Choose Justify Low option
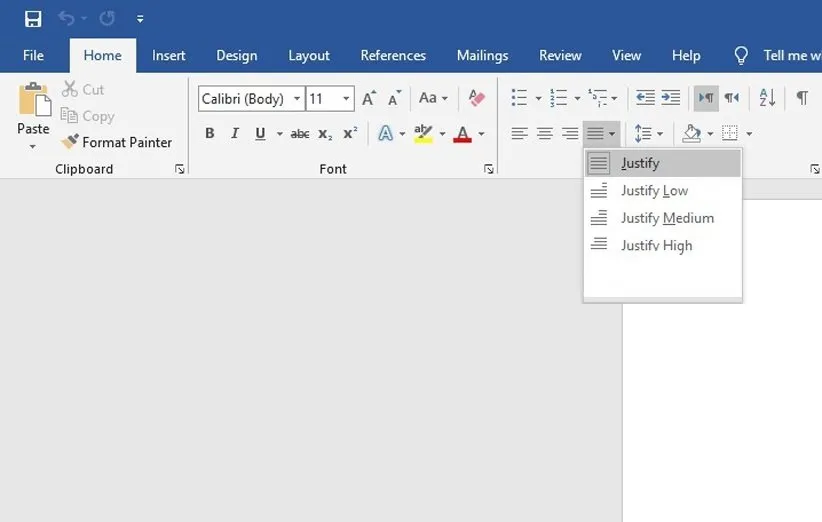This screenshot has width=822, height=522. (654, 191)
